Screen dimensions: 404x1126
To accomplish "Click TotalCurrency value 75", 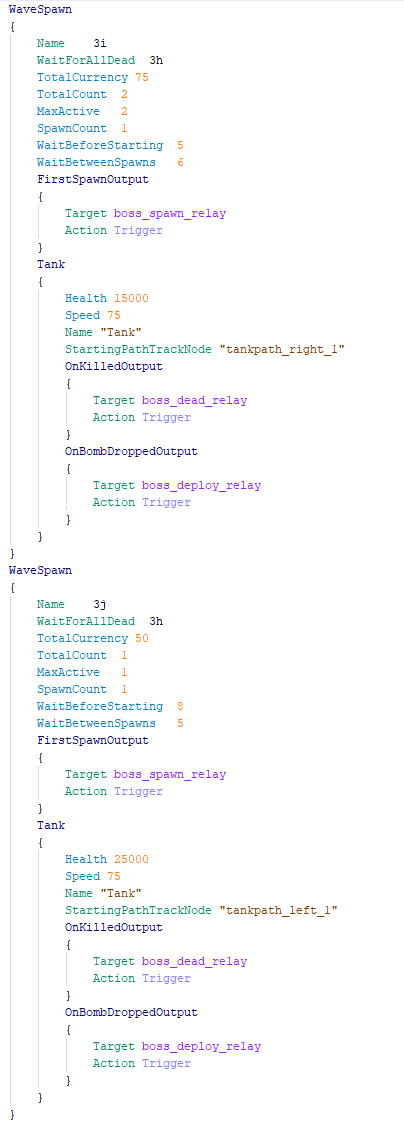I will pyautogui.click(x=141, y=77).
